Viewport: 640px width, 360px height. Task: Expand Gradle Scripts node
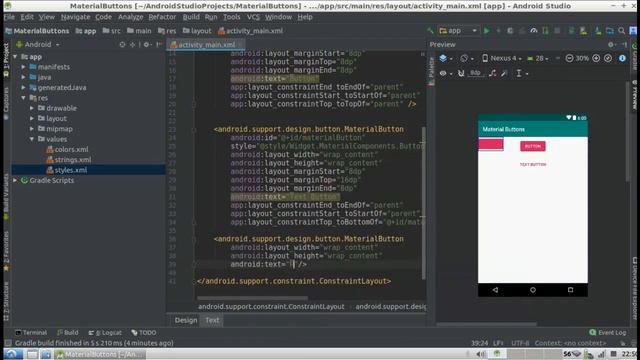[x=15, y=180]
